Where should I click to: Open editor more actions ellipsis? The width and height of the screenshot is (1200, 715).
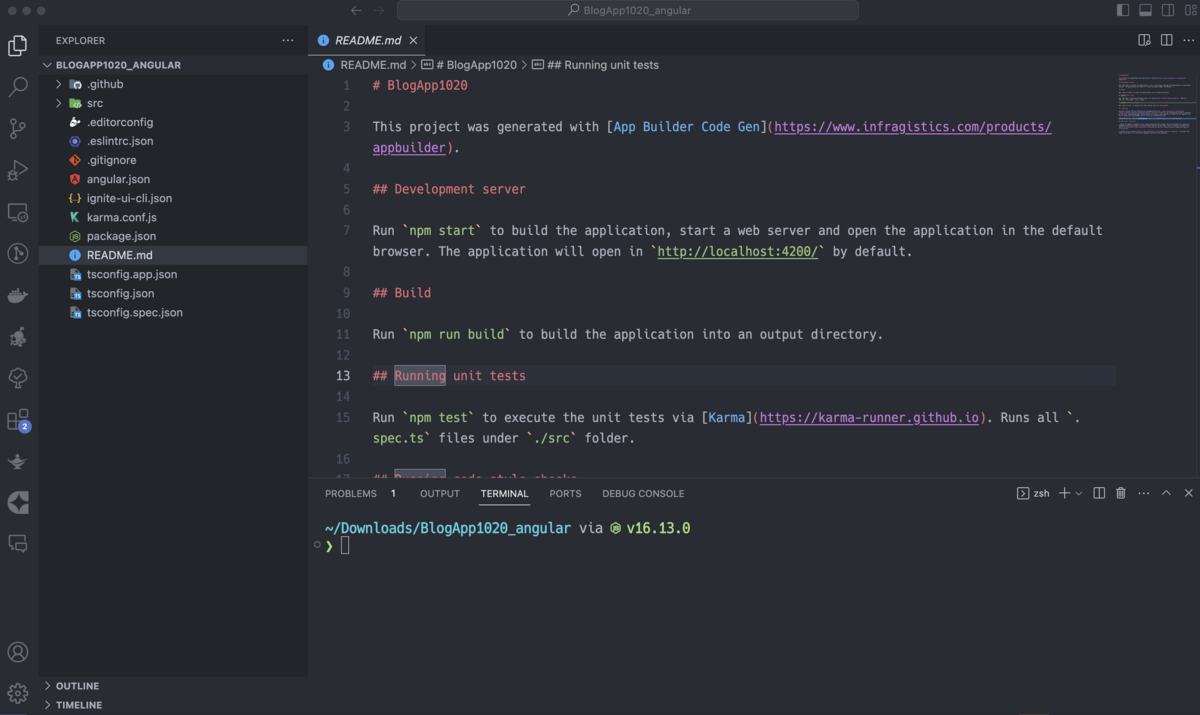point(1188,40)
